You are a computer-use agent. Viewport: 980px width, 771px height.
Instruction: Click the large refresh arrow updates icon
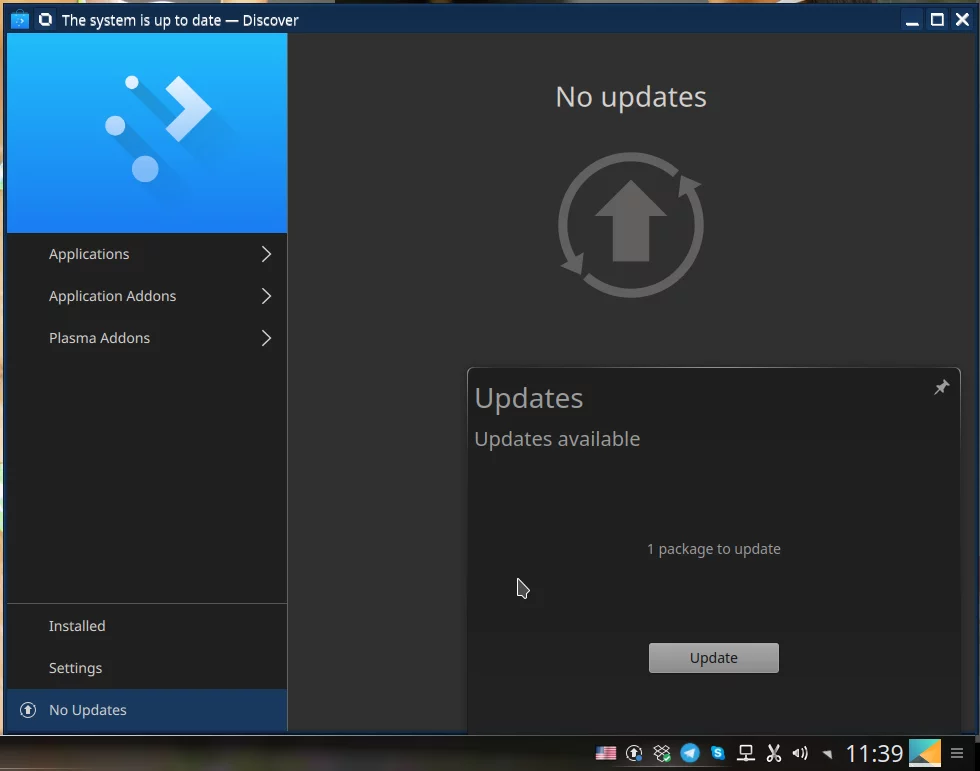click(x=631, y=225)
